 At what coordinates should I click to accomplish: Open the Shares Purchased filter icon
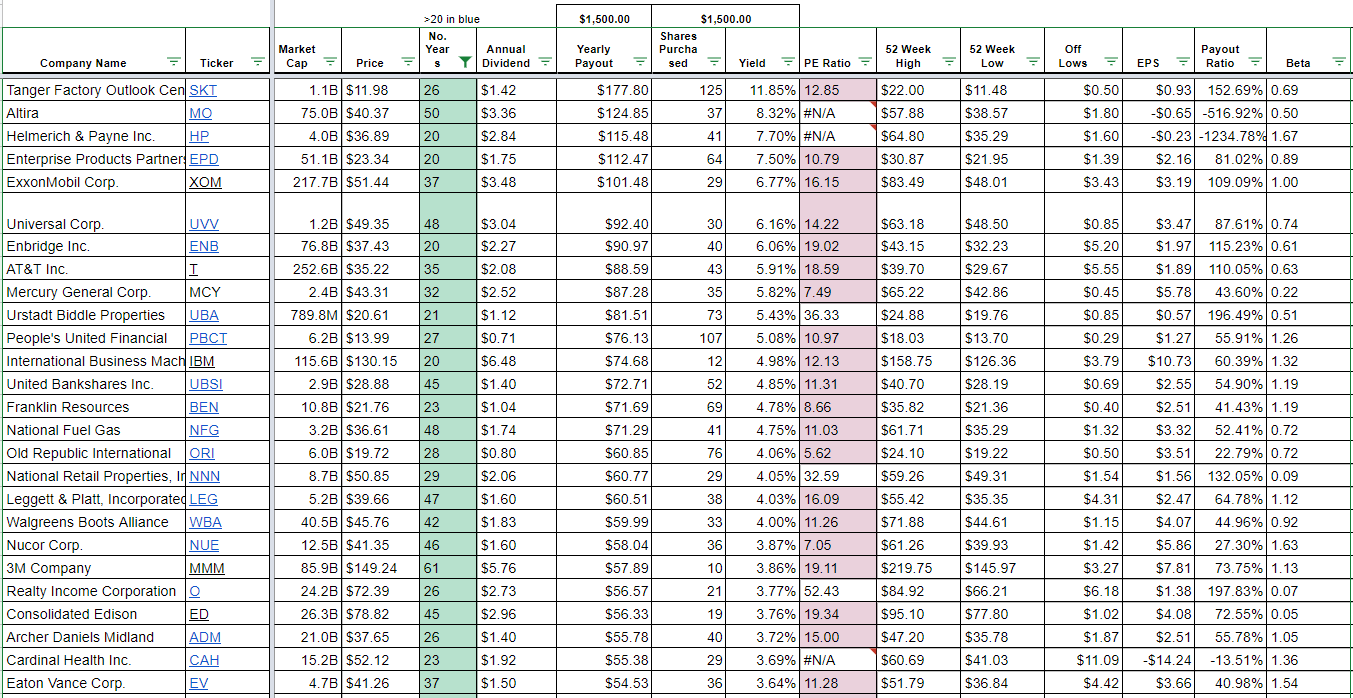click(713, 63)
